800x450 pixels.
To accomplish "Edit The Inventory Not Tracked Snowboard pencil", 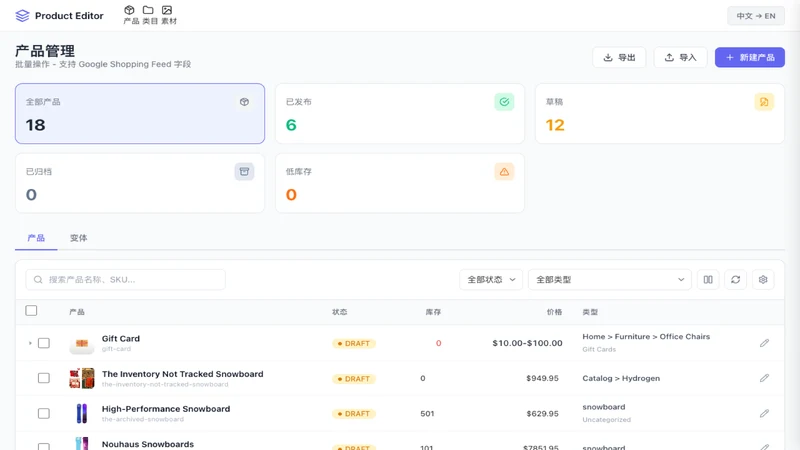I will click(764, 378).
